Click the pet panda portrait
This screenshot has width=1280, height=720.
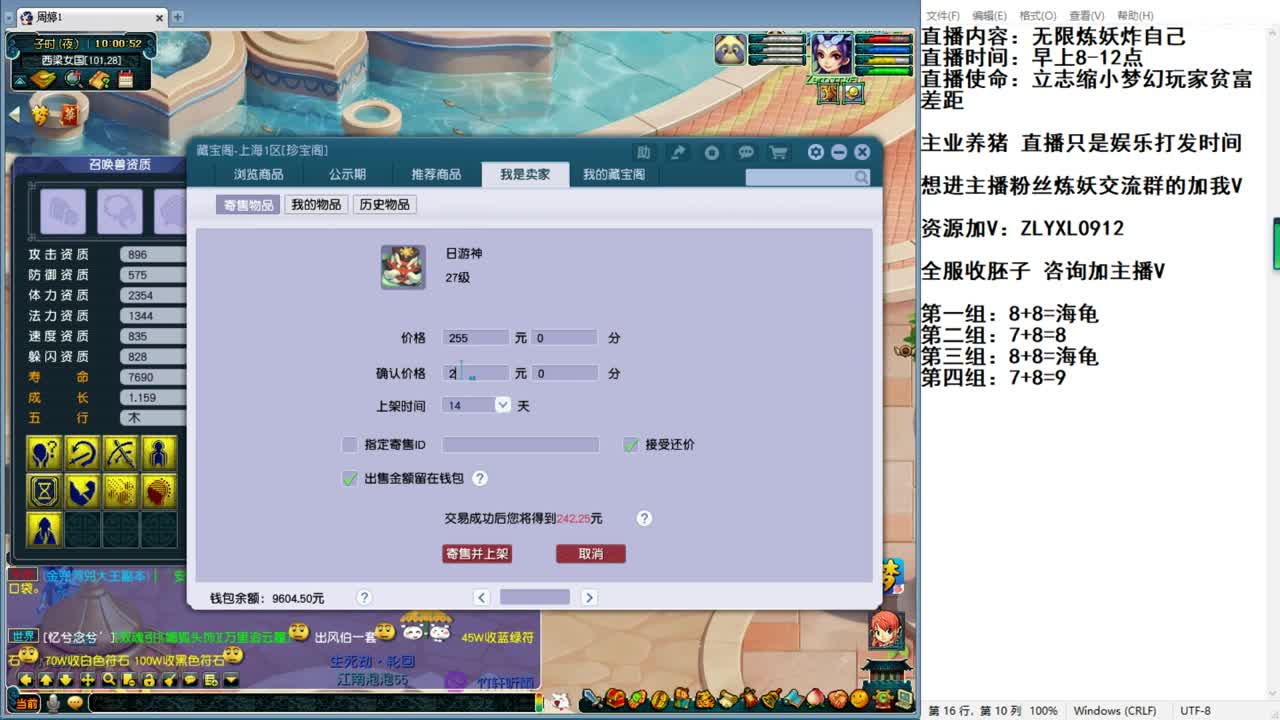pyautogui.click(x=730, y=50)
